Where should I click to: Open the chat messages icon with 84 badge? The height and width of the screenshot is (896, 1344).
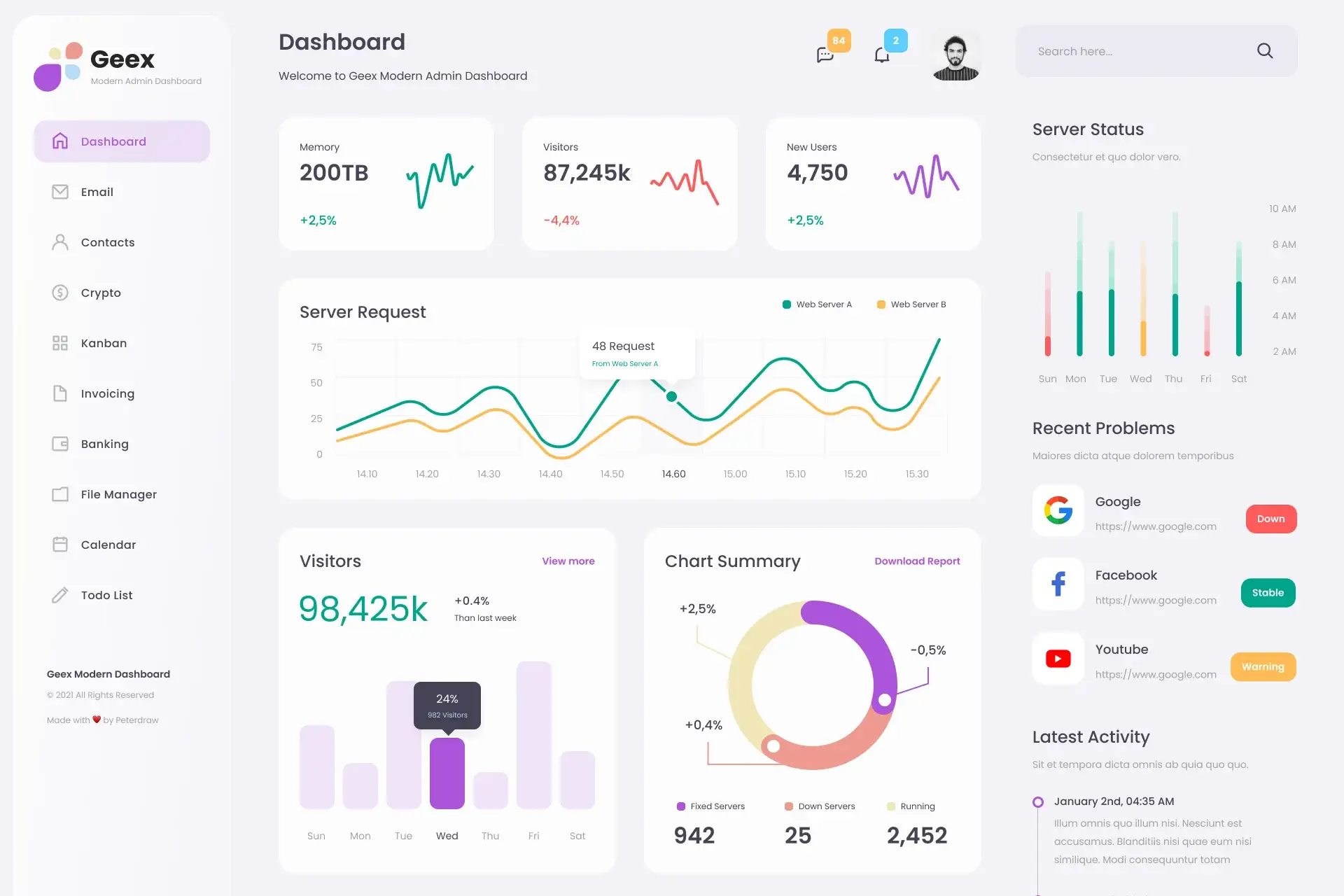pyautogui.click(x=825, y=55)
